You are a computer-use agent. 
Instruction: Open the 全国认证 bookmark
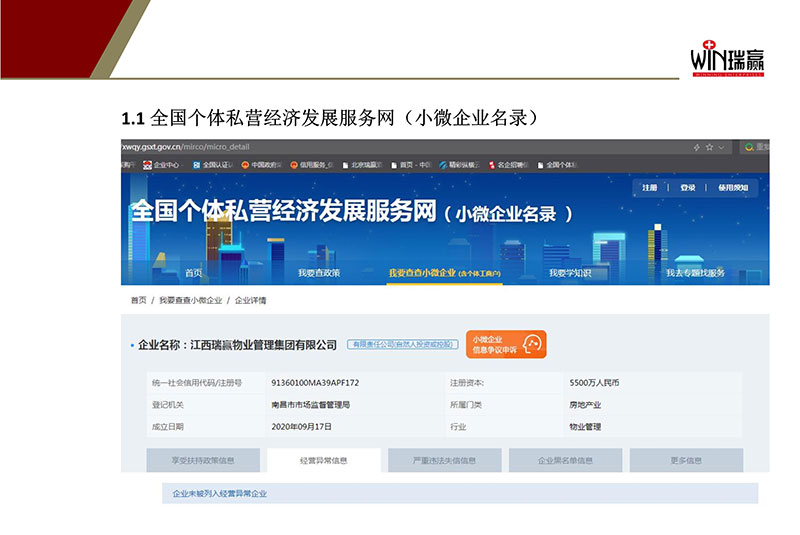[213, 165]
